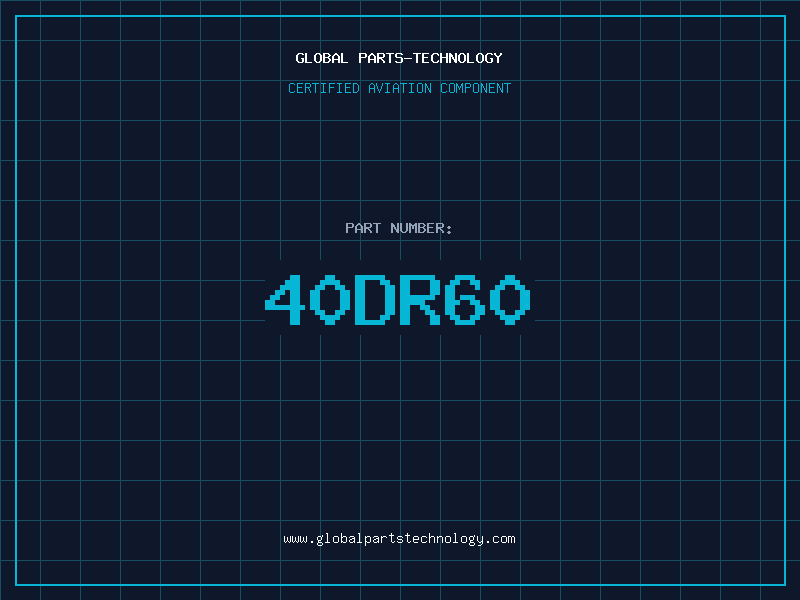Screen dimensions: 800x600
Task: Click the word PART in the label
Action: 363,228
